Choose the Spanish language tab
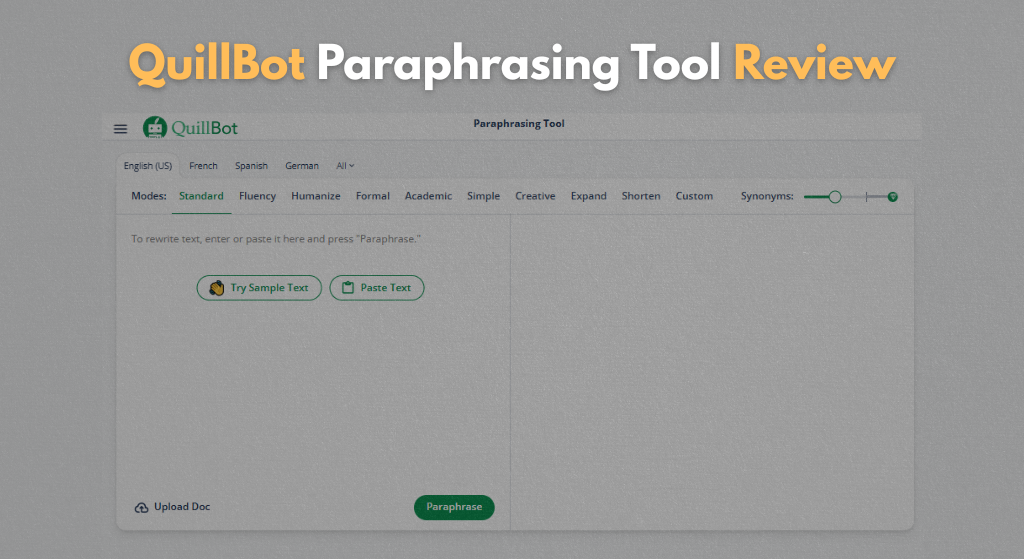This screenshot has height=559, width=1024. [x=251, y=166]
